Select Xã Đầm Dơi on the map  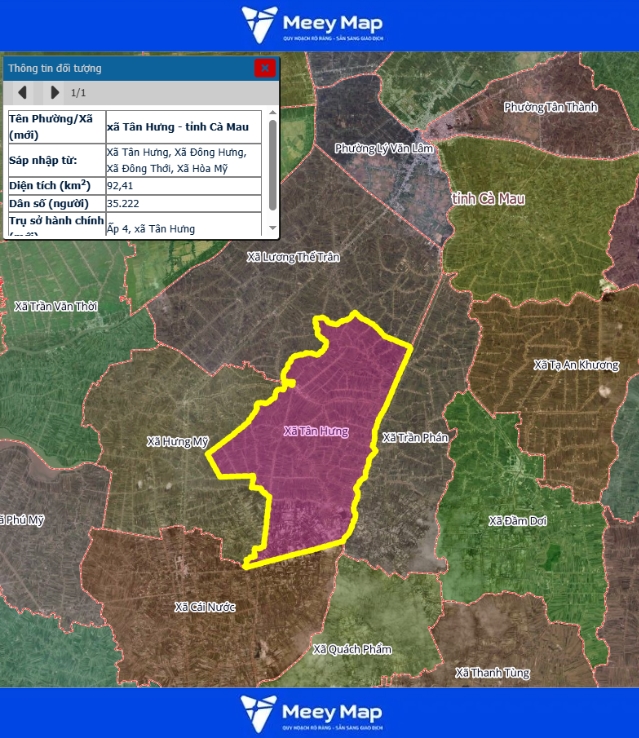click(x=516, y=521)
